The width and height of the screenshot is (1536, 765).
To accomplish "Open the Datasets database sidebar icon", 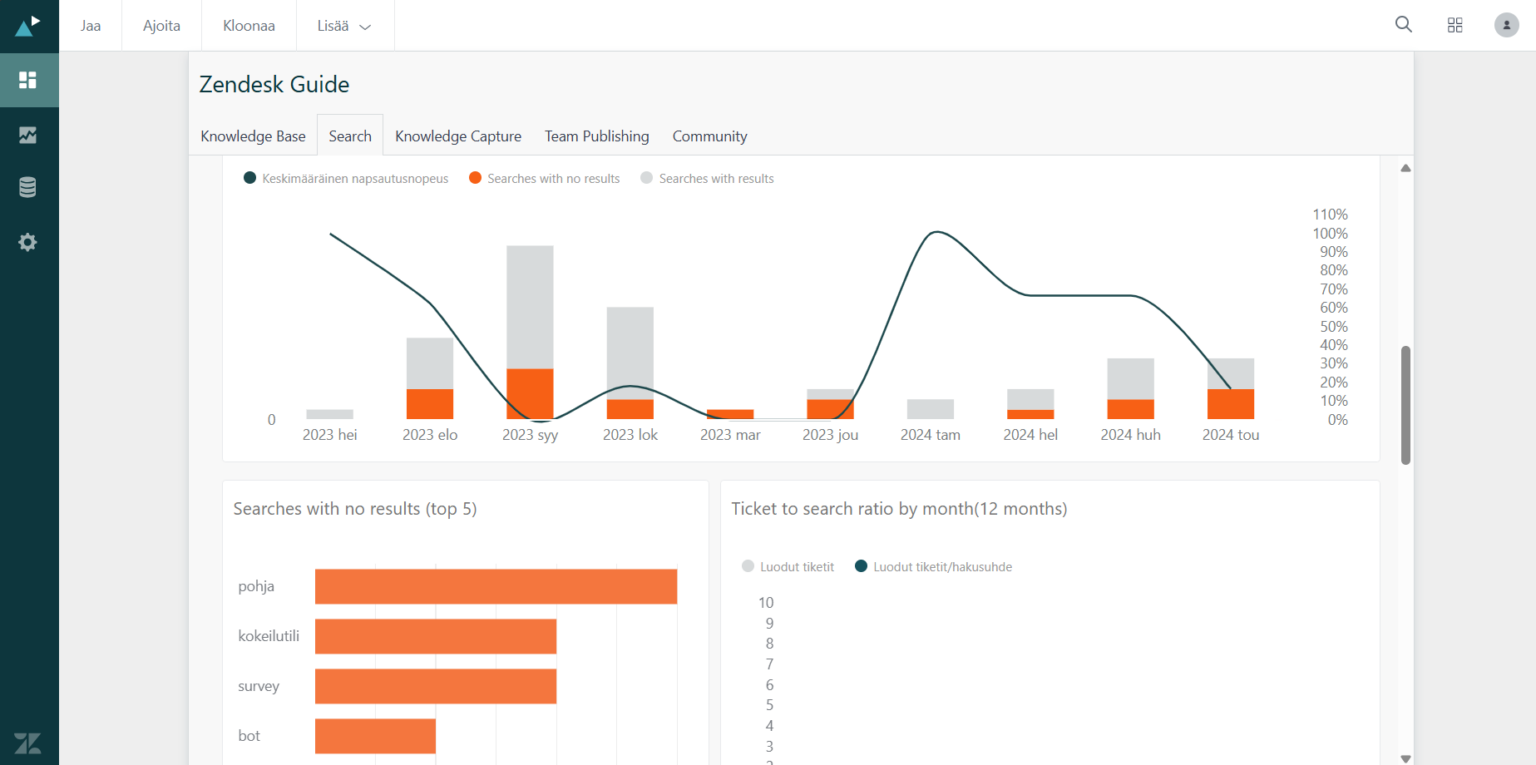I will (28, 188).
